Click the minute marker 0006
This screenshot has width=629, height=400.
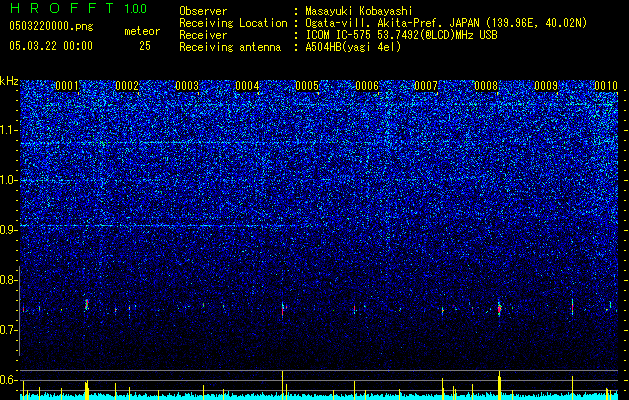pos(367,86)
